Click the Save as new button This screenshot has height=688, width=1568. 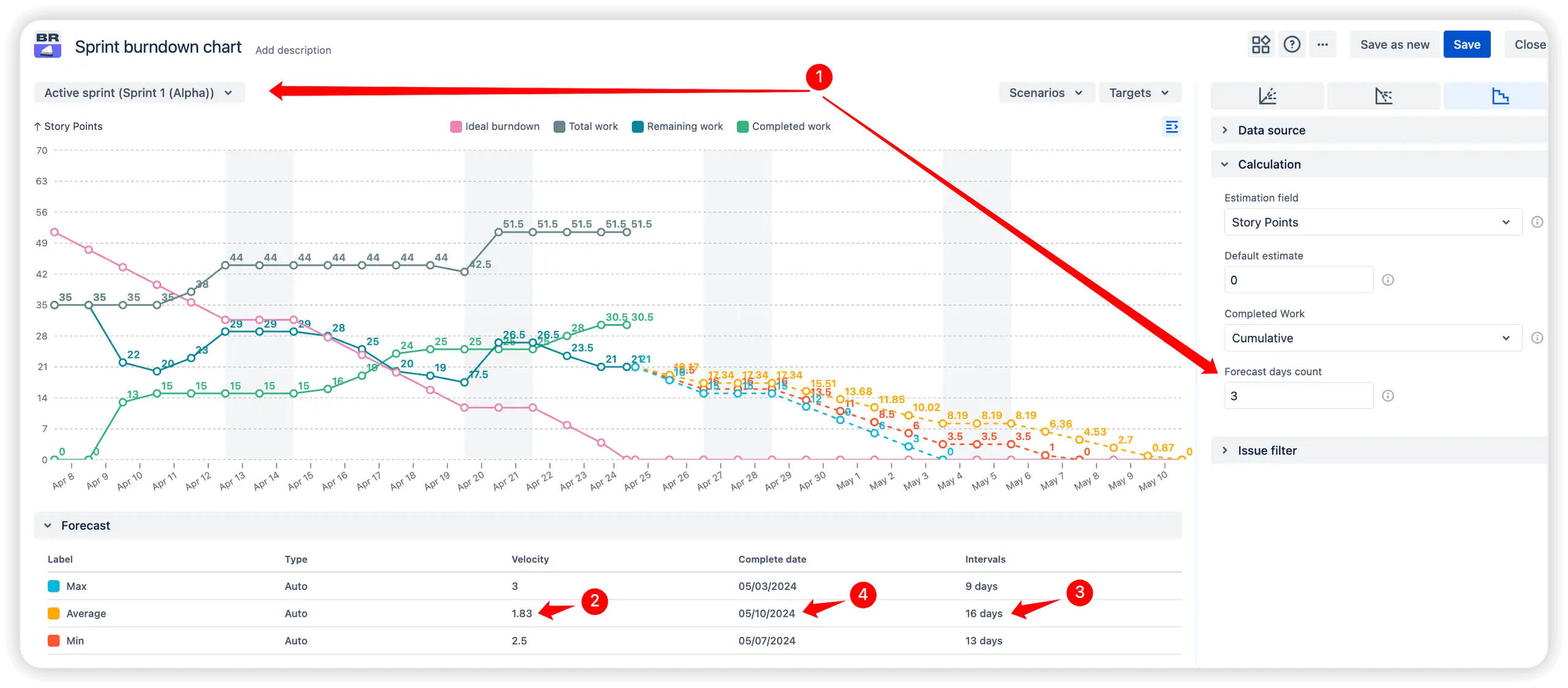[x=1395, y=44]
